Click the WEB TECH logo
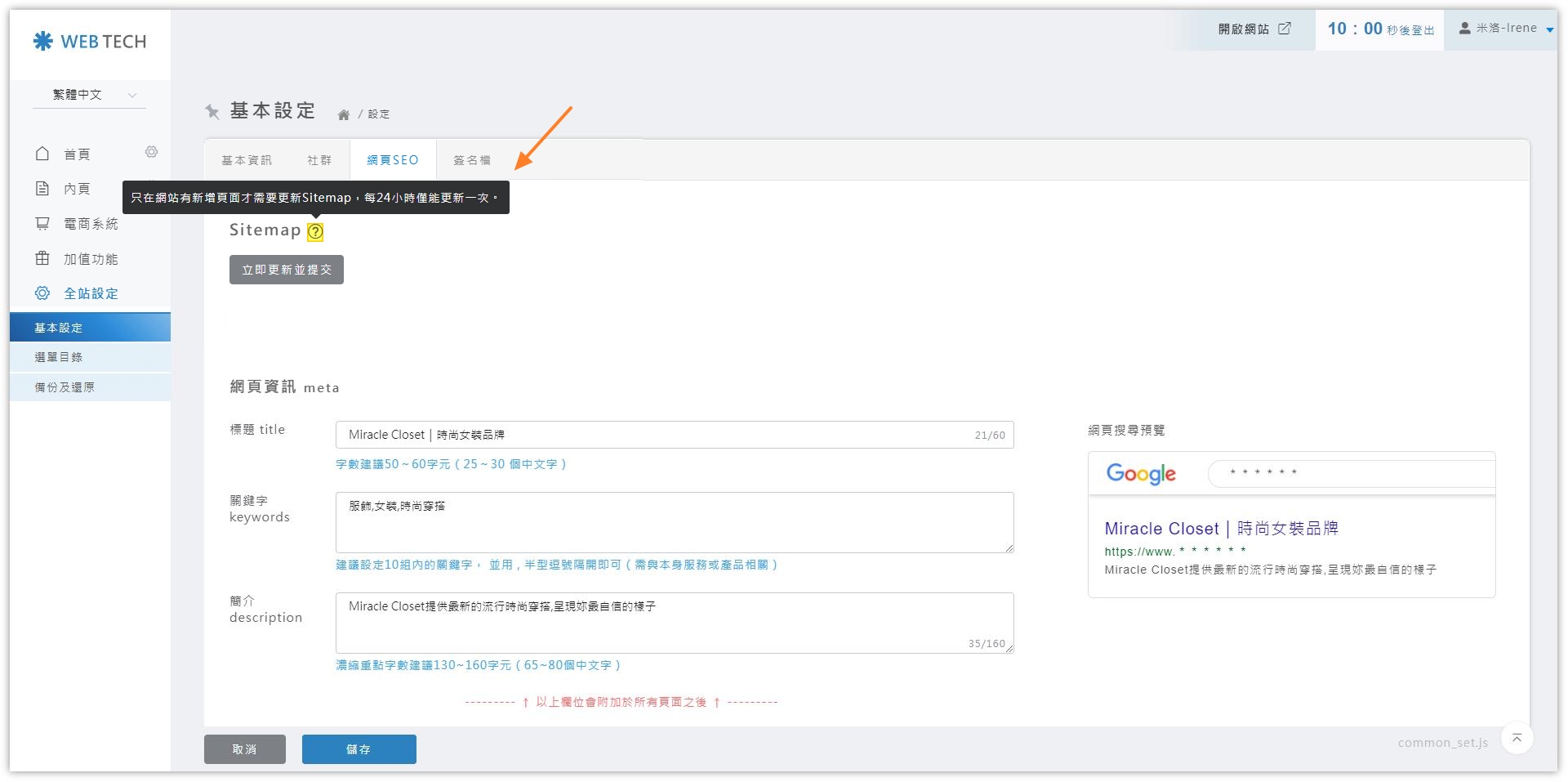This screenshot has height=782, width=1568. point(90,42)
